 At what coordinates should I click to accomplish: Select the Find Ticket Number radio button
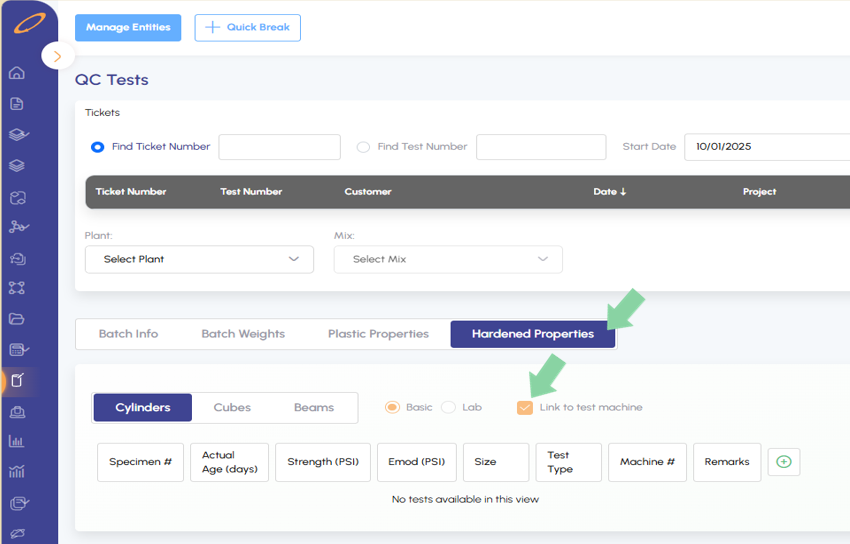pos(98,147)
